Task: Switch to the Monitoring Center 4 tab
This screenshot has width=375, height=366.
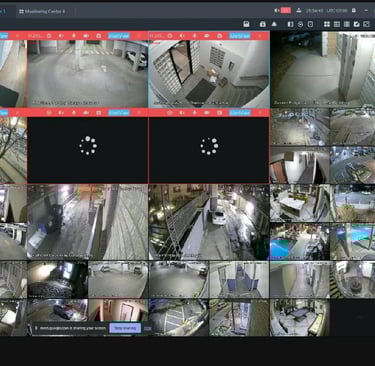Action: (42, 11)
